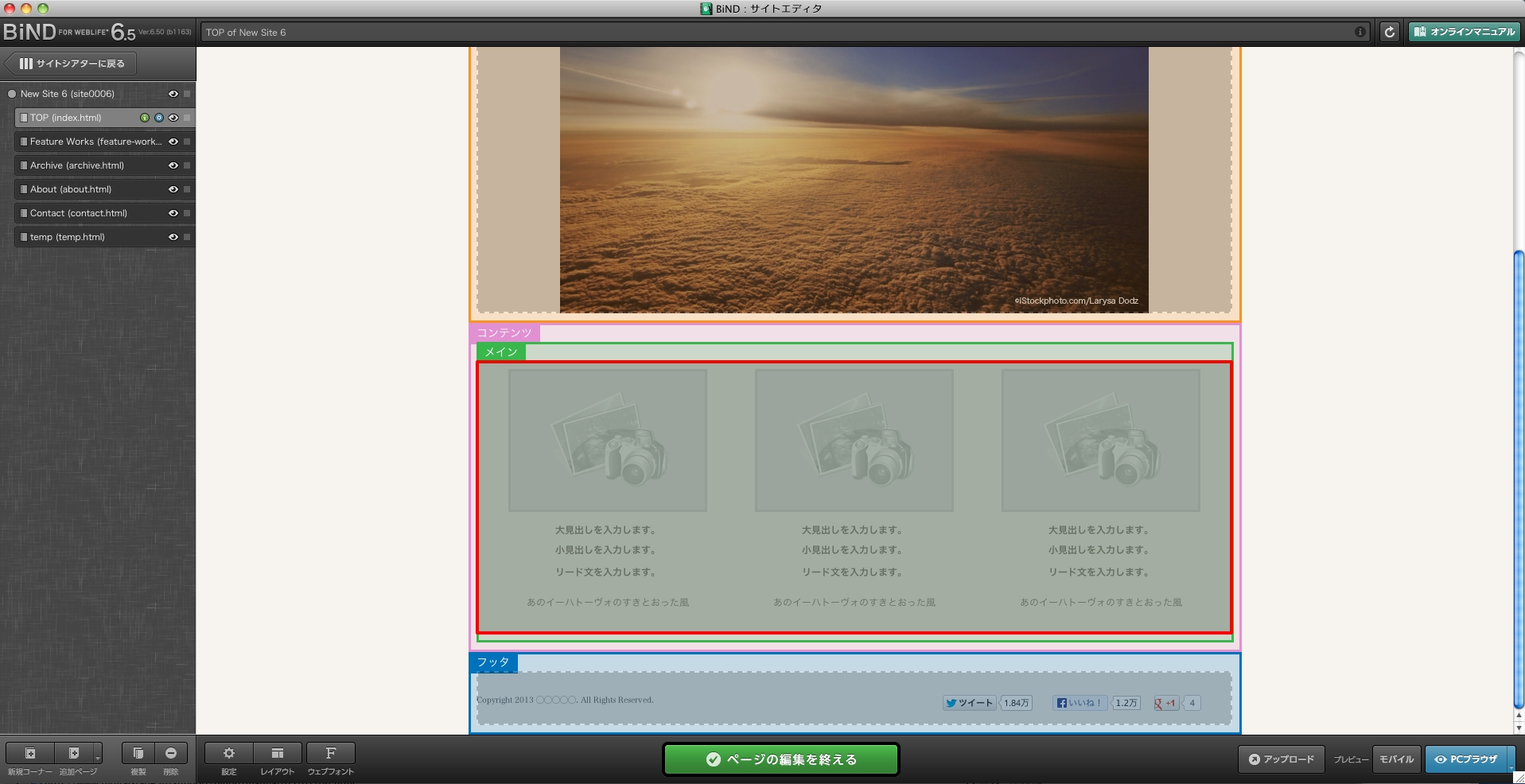The height and width of the screenshot is (784, 1525).
Task: Return to Site Theater (サイトシアターに戻る)
Action: tap(71, 64)
